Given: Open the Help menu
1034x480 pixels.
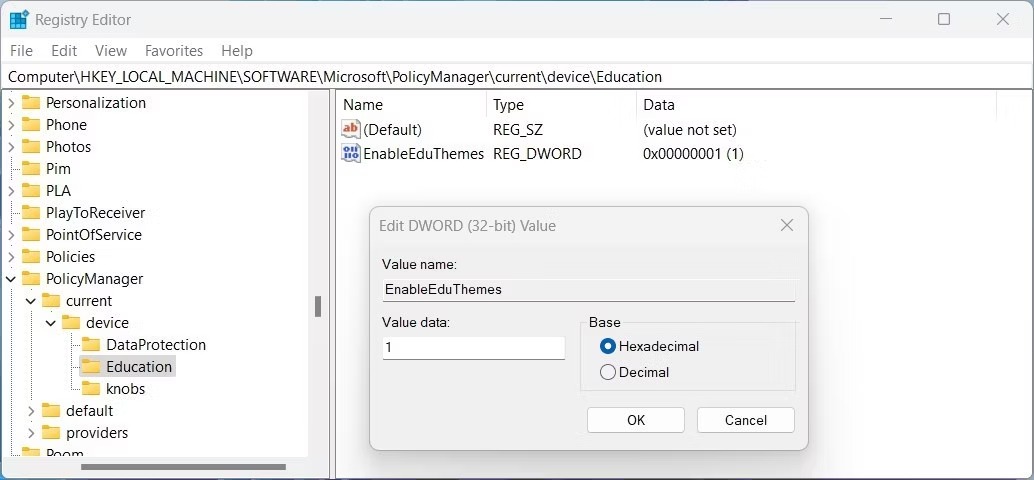Looking at the screenshot, I should [237, 51].
